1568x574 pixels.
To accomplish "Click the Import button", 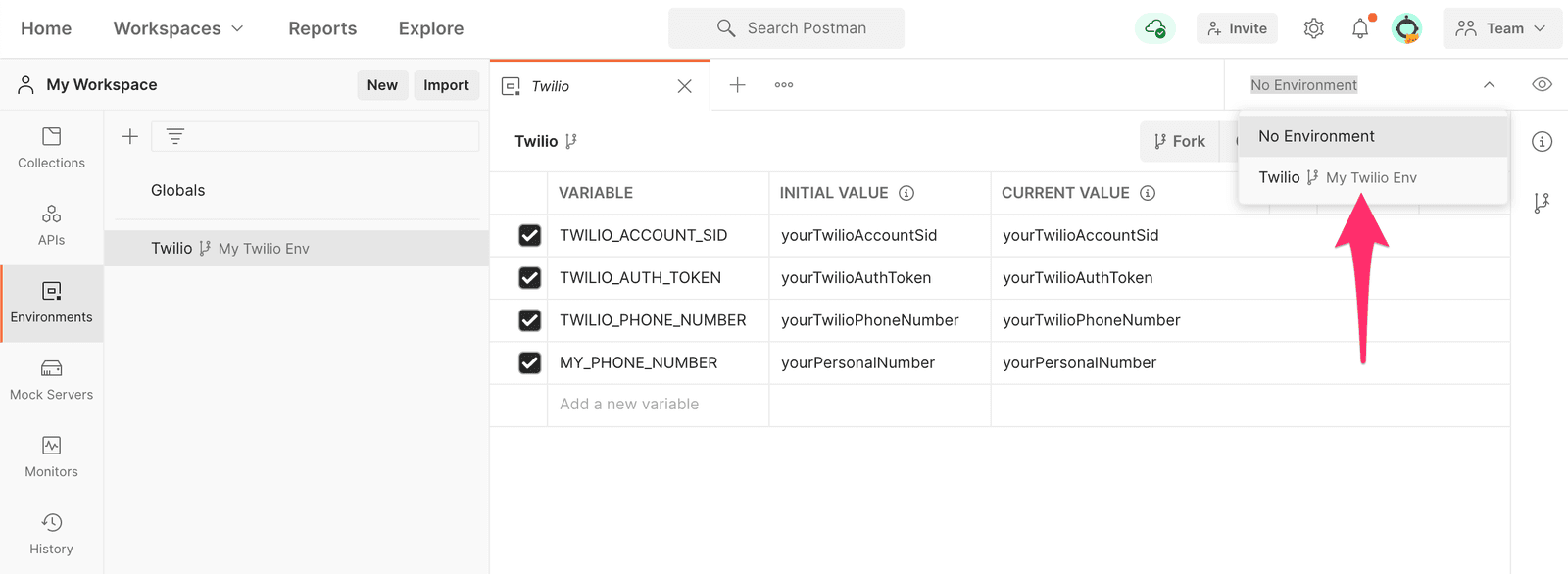I will [x=446, y=85].
